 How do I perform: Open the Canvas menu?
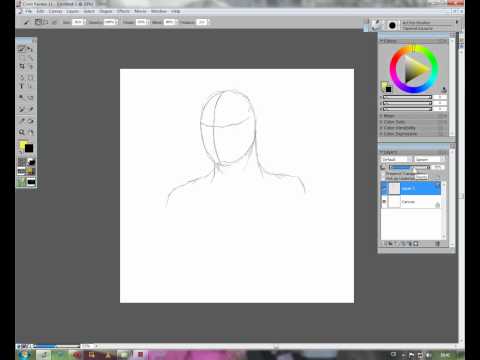[55, 11]
